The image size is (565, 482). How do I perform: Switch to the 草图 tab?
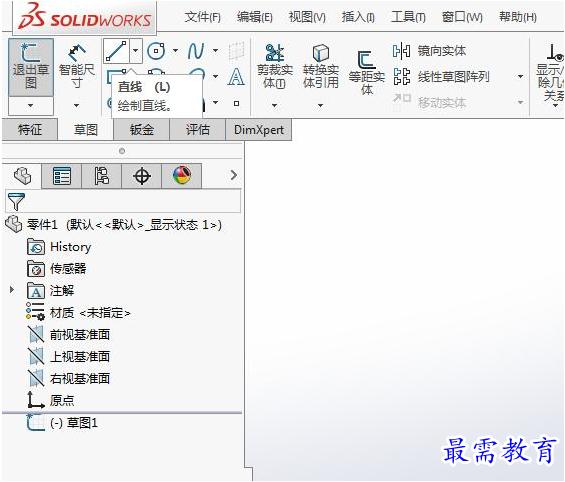[x=86, y=129]
